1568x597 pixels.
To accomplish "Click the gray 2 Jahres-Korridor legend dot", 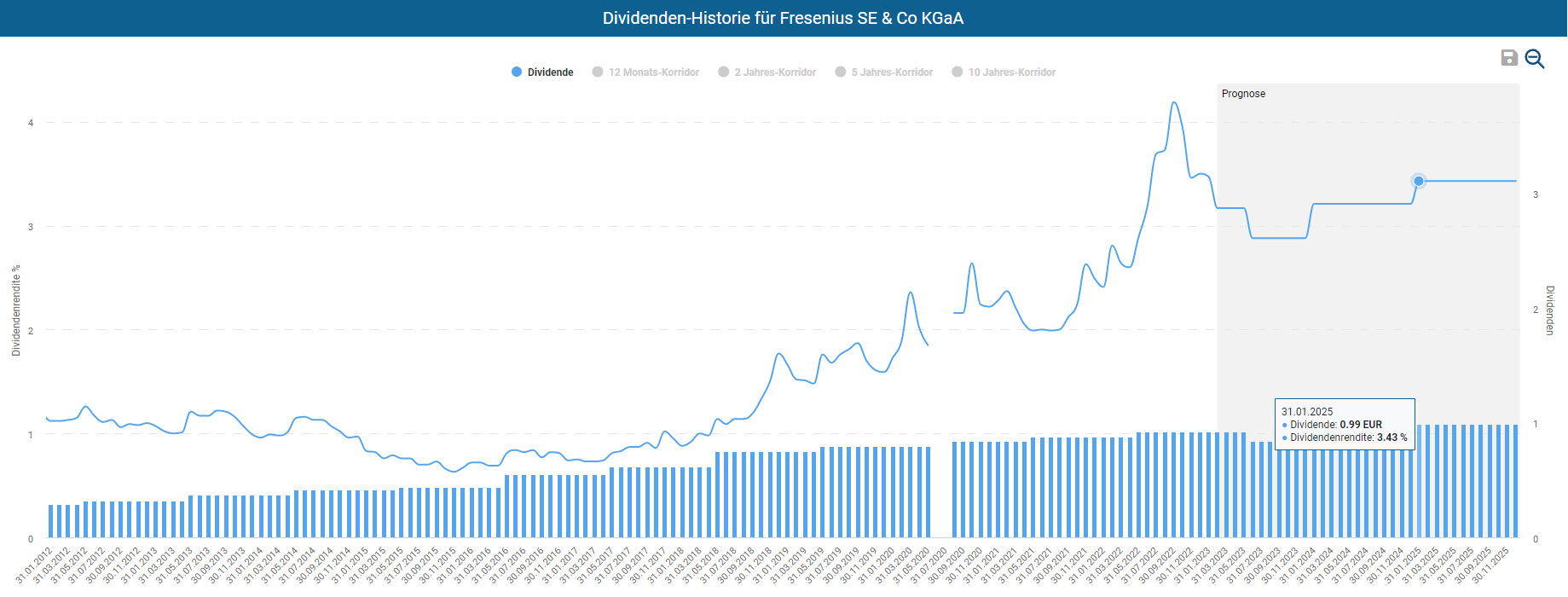I will click(724, 72).
